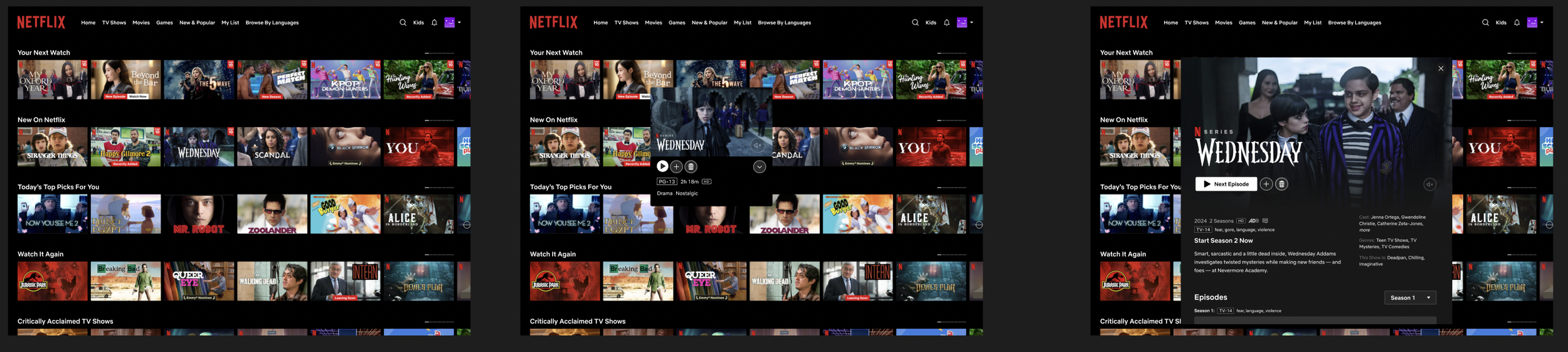Image resolution: width=1568 pixels, height=352 pixels.
Task: Open search on the right Netflix screen
Action: [1485, 23]
